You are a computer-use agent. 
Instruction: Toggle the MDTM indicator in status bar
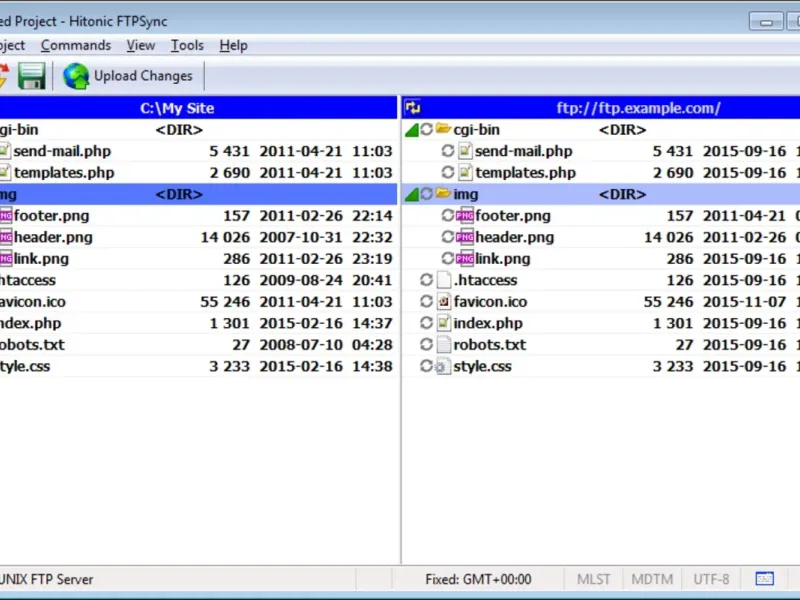click(652, 579)
